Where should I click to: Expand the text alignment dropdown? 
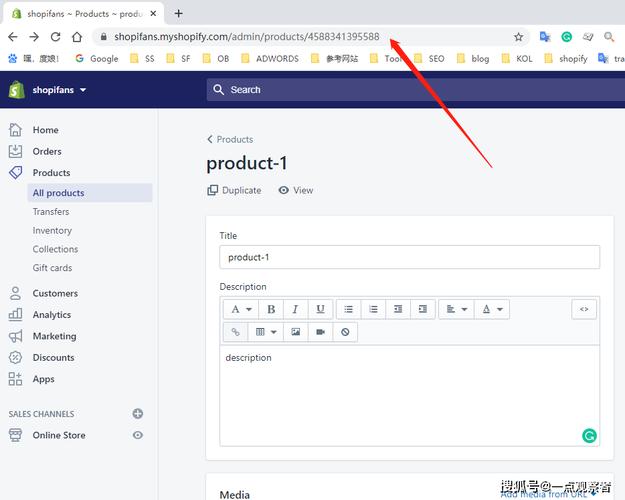(455, 309)
